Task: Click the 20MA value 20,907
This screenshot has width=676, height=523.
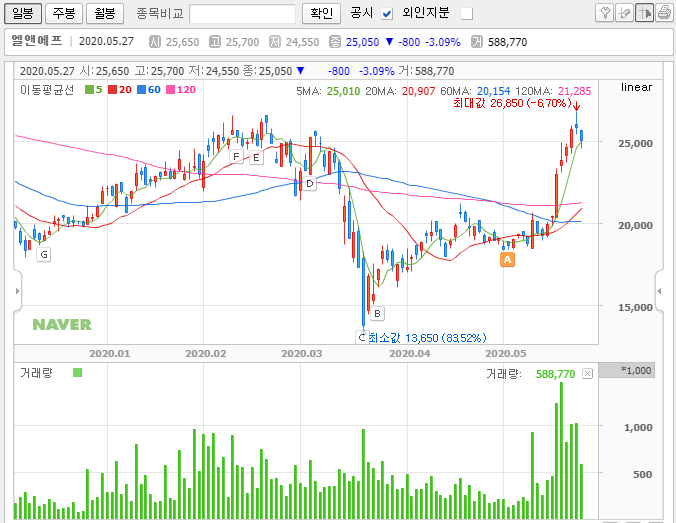Action: (x=418, y=91)
